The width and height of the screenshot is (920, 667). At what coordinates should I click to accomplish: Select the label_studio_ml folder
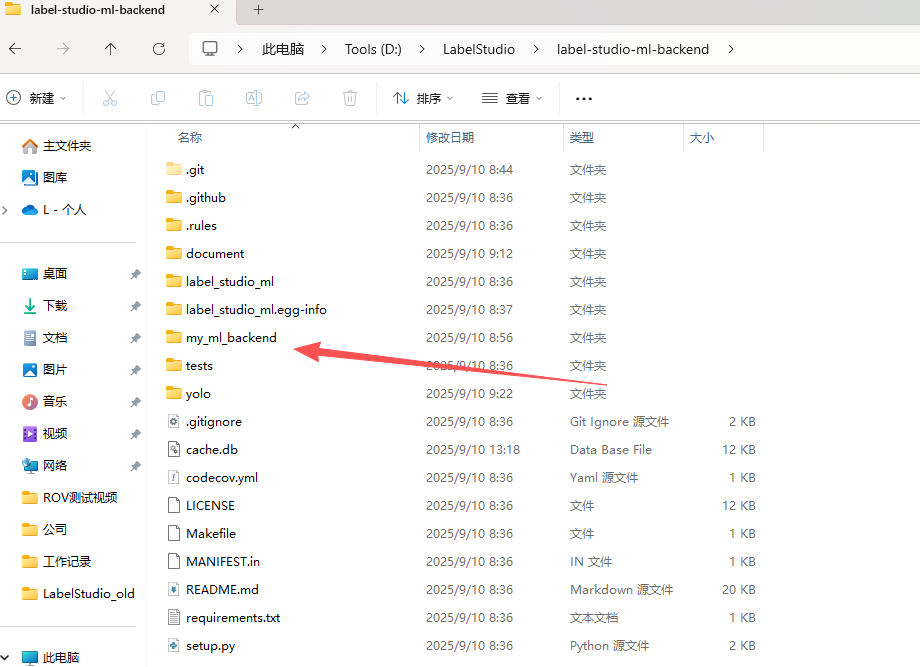(x=229, y=282)
